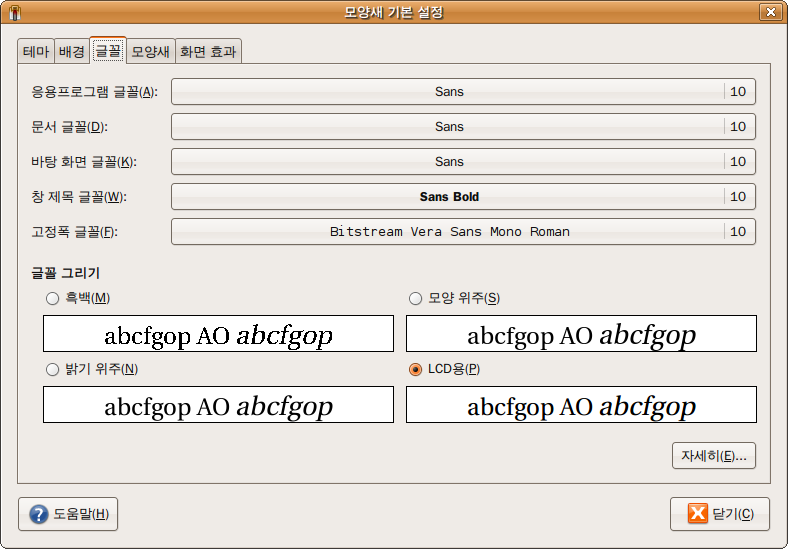Click the 닫기(C) close button
The image size is (788, 549).
click(x=720, y=514)
